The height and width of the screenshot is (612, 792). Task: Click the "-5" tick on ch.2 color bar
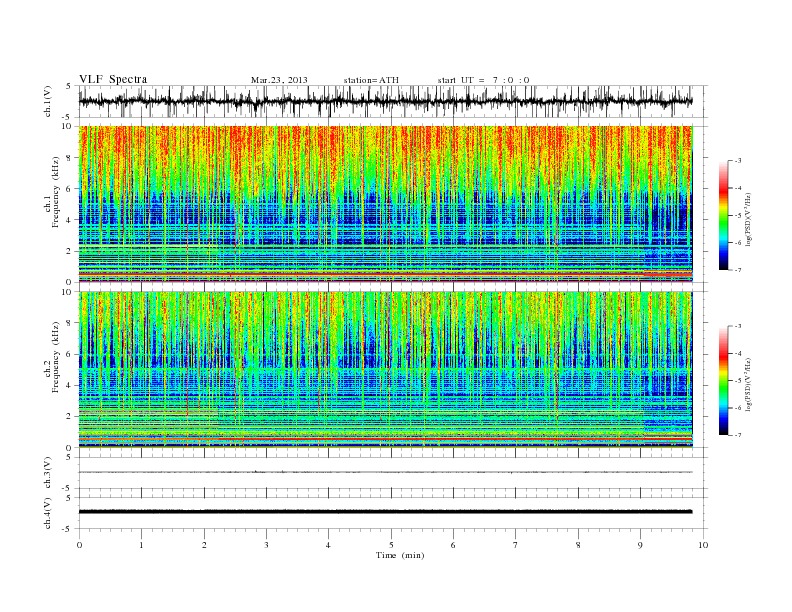tap(738, 381)
